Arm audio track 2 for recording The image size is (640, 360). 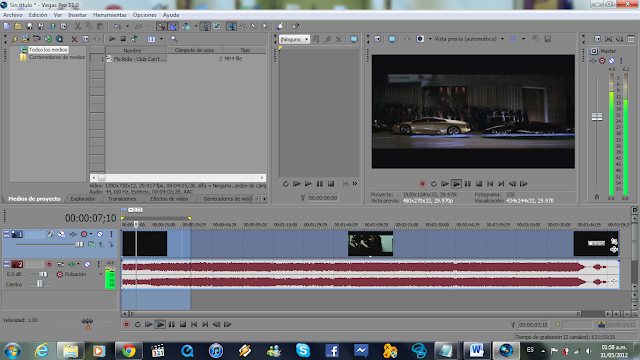(x=49, y=264)
